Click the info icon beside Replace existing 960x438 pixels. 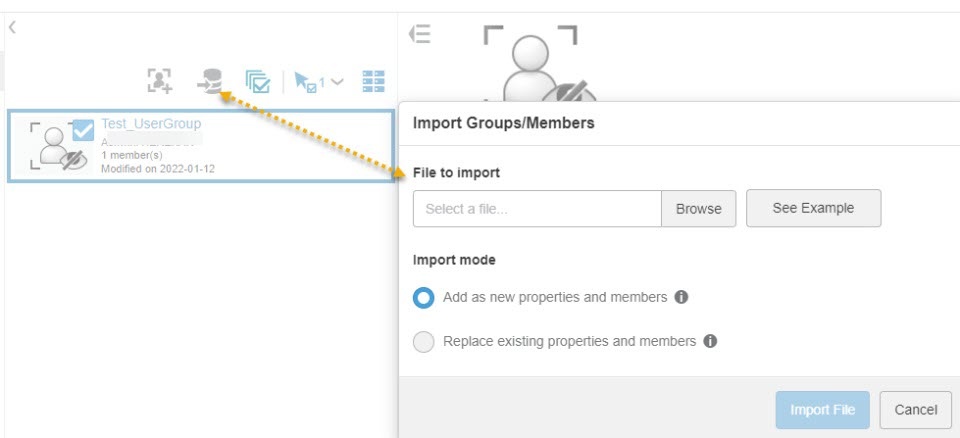(x=710, y=341)
